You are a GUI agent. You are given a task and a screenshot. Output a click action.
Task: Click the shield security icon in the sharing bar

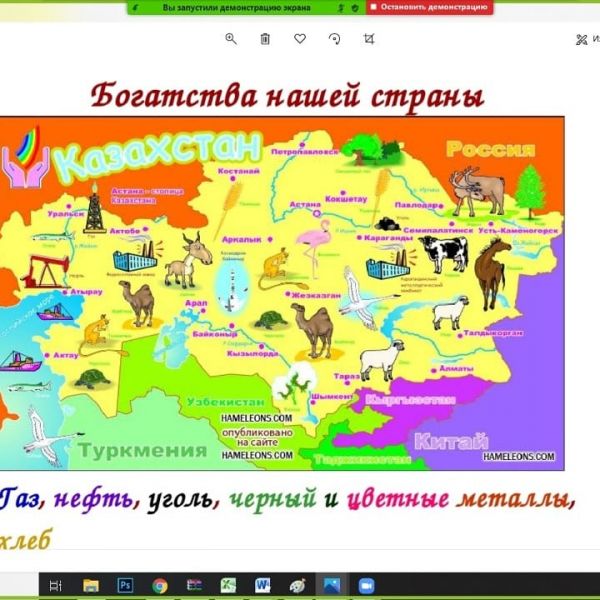coord(355,7)
